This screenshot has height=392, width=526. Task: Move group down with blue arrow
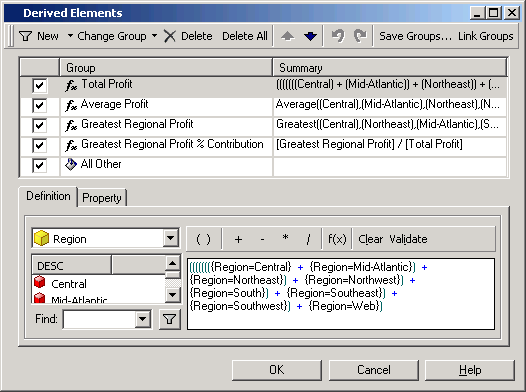tap(310, 36)
